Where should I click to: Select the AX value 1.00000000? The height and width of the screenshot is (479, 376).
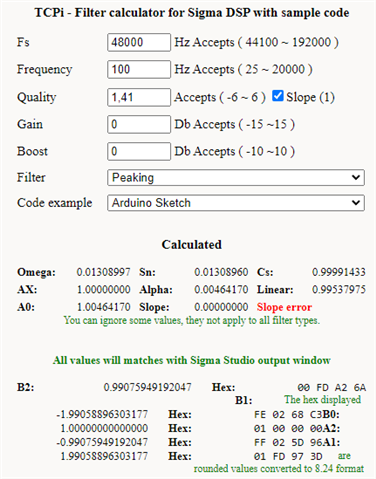[x=103, y=289]
